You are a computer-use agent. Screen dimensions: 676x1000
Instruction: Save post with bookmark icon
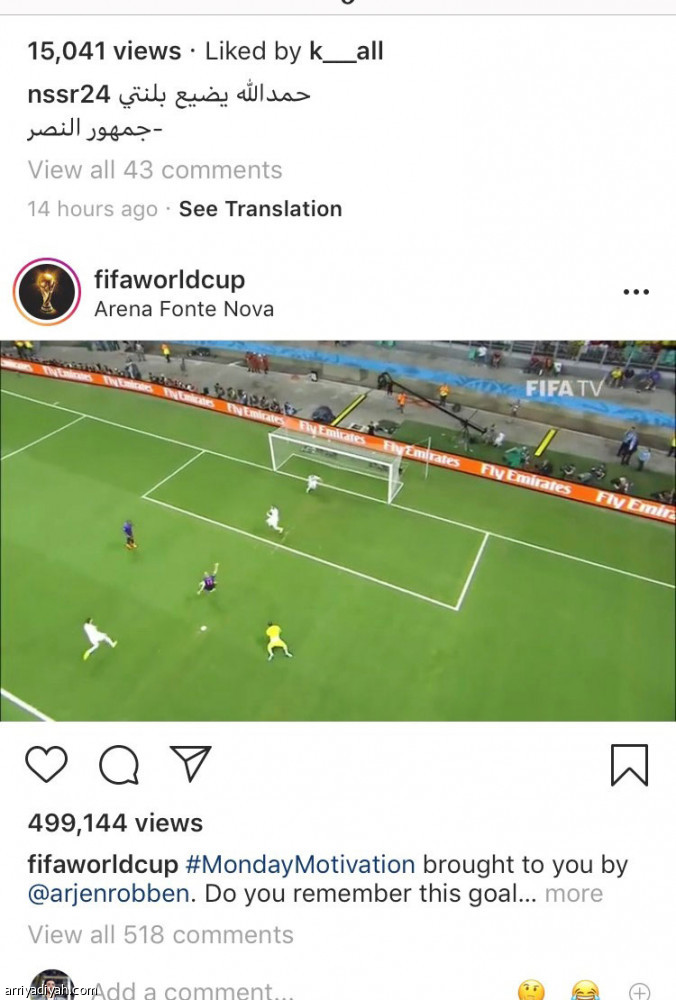coord(629,765)
